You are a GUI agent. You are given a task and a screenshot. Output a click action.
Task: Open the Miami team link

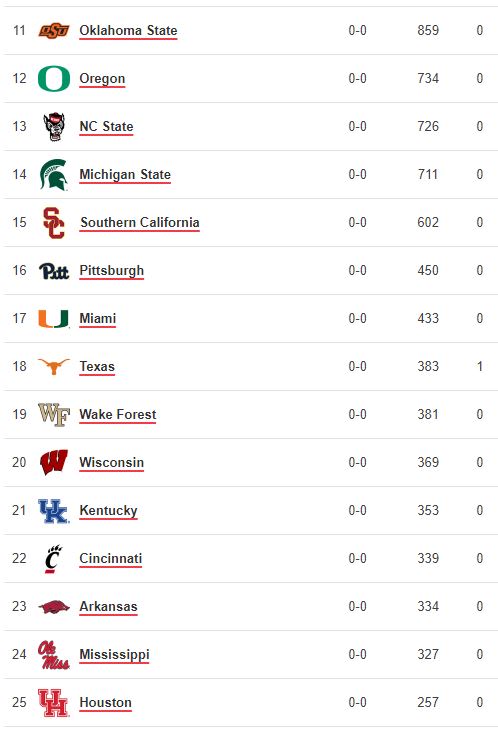pos(97,318)
